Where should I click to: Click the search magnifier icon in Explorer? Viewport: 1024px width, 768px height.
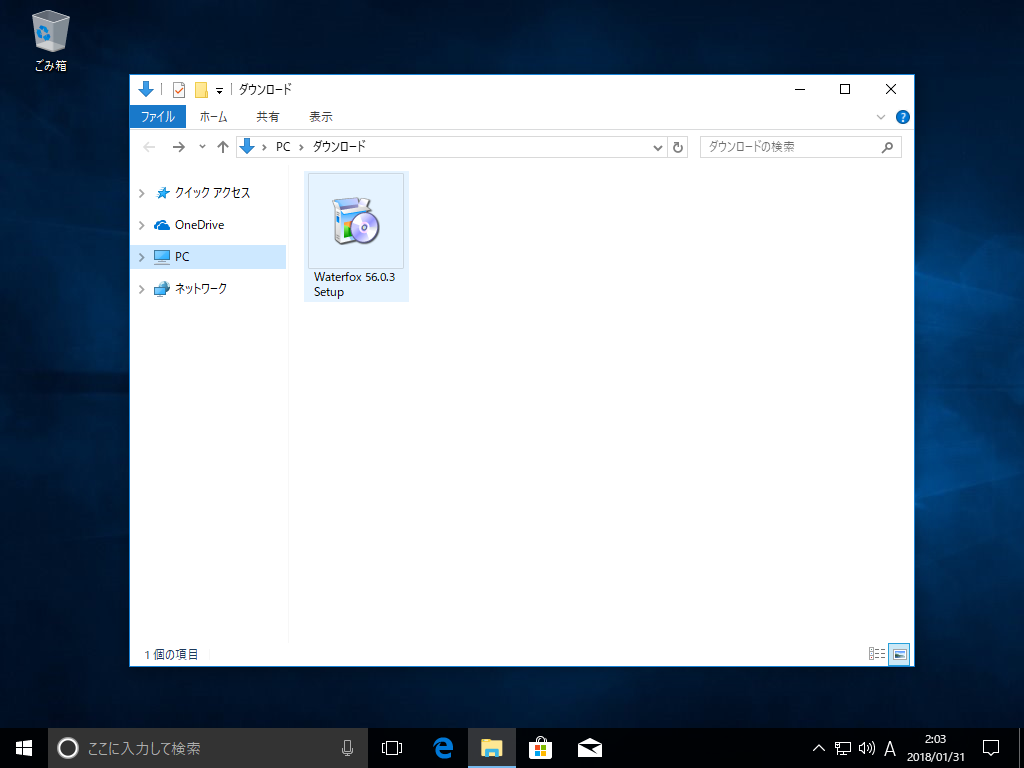point(887,148)
